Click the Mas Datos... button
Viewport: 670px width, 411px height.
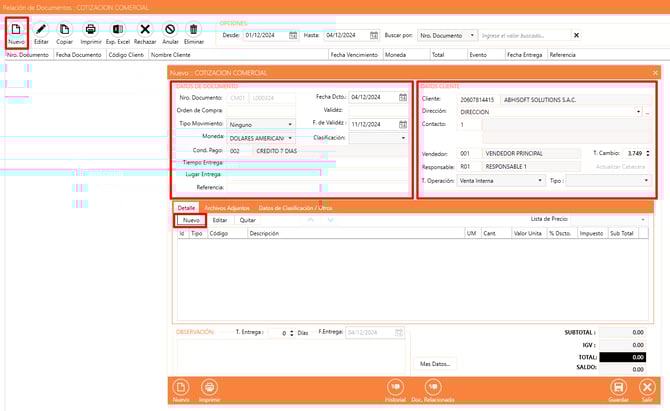[x=435, y=364]
